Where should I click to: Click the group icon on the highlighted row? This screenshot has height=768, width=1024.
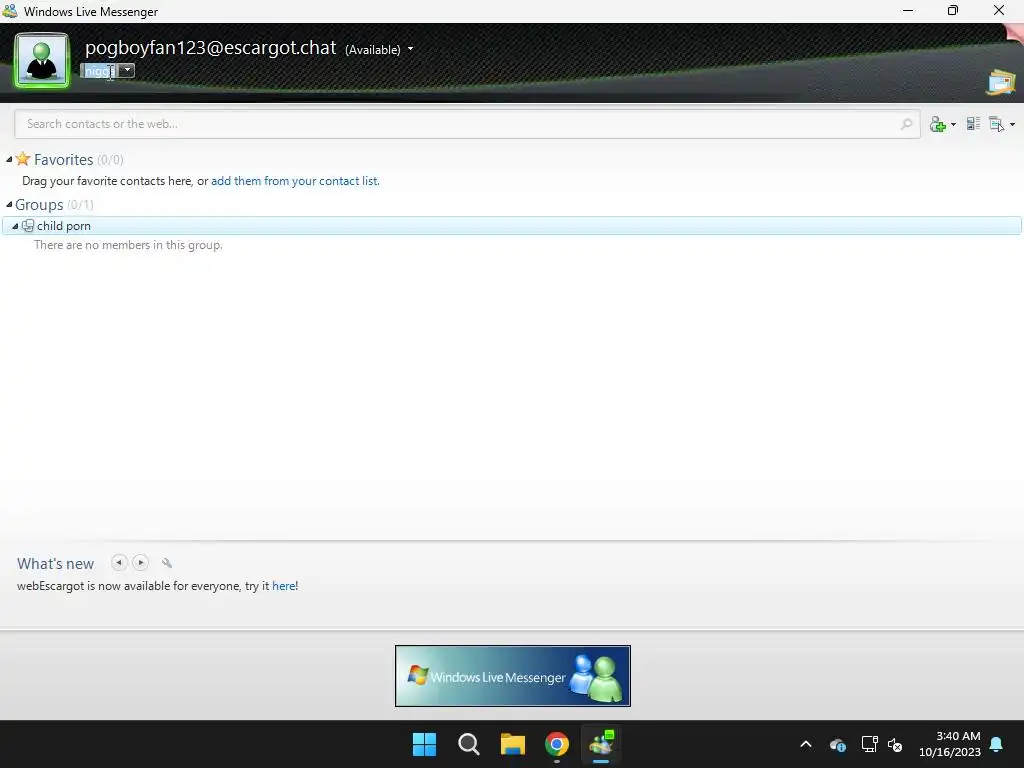tap(27, 226)
